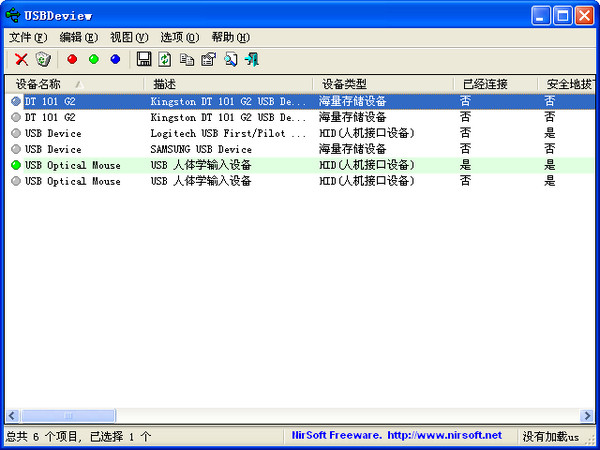Click the find magnifier toolbar icon
Image resolution: width=600 pixels, height=450 pixels.
tap(230, 60)
